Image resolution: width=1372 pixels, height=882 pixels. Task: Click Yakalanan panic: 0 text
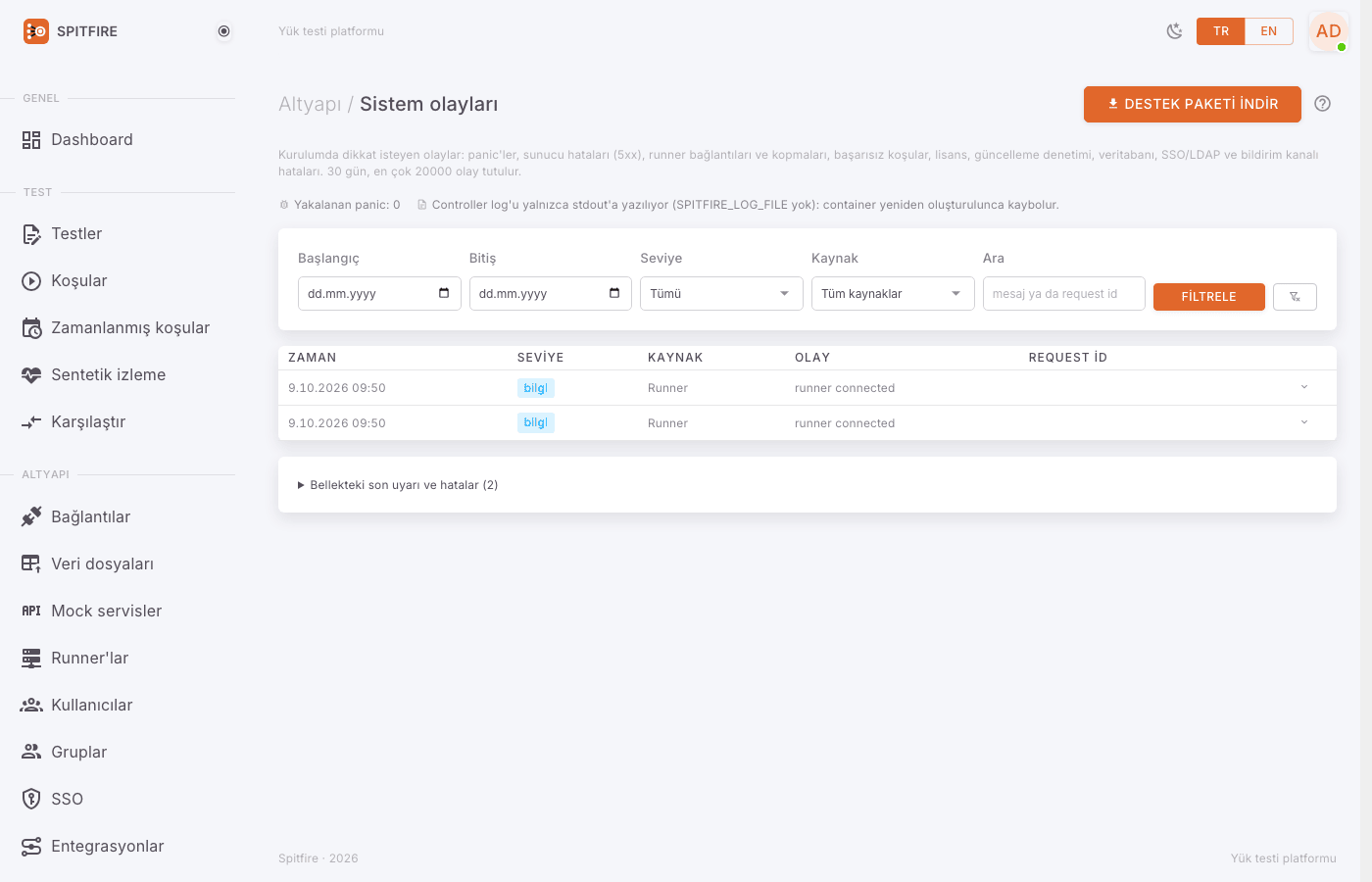347,205
